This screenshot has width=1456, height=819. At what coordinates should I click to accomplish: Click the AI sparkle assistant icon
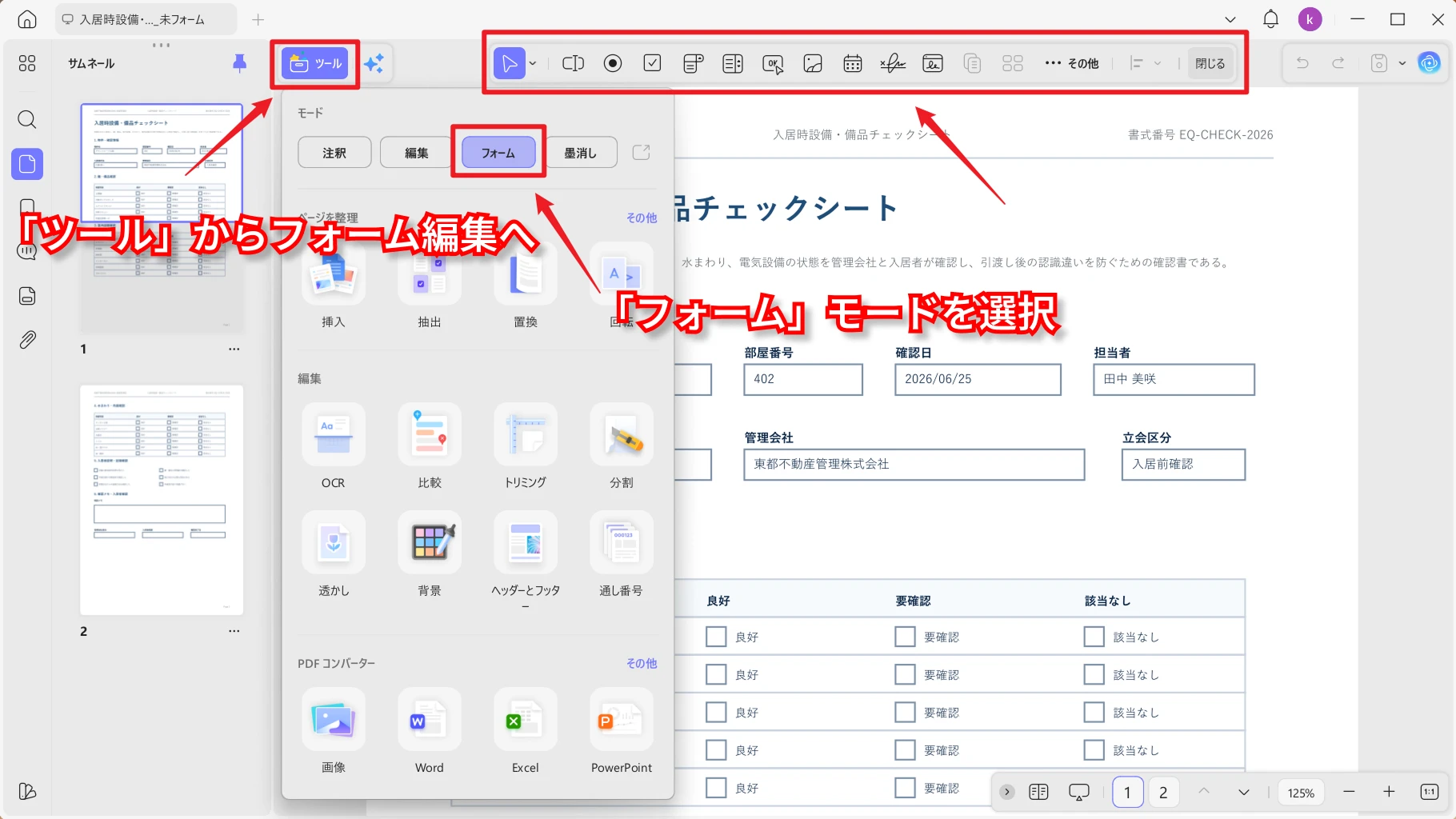(x=374, y=63)
